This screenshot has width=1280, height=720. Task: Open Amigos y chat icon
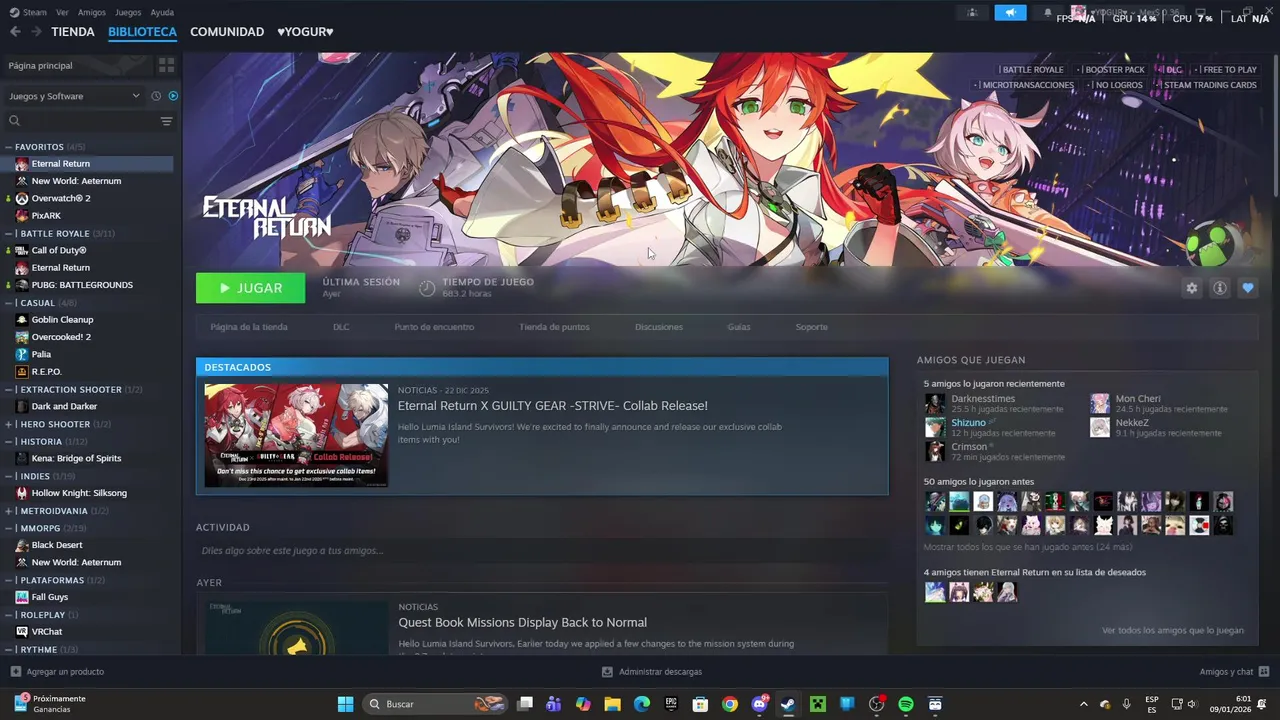[x=1264, y=672]
